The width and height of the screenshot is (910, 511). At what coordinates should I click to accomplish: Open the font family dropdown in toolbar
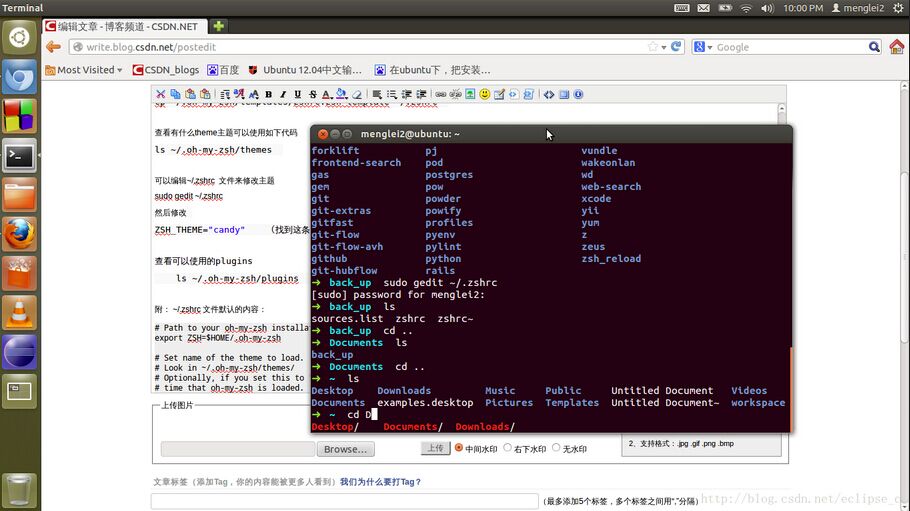point(239,94)
